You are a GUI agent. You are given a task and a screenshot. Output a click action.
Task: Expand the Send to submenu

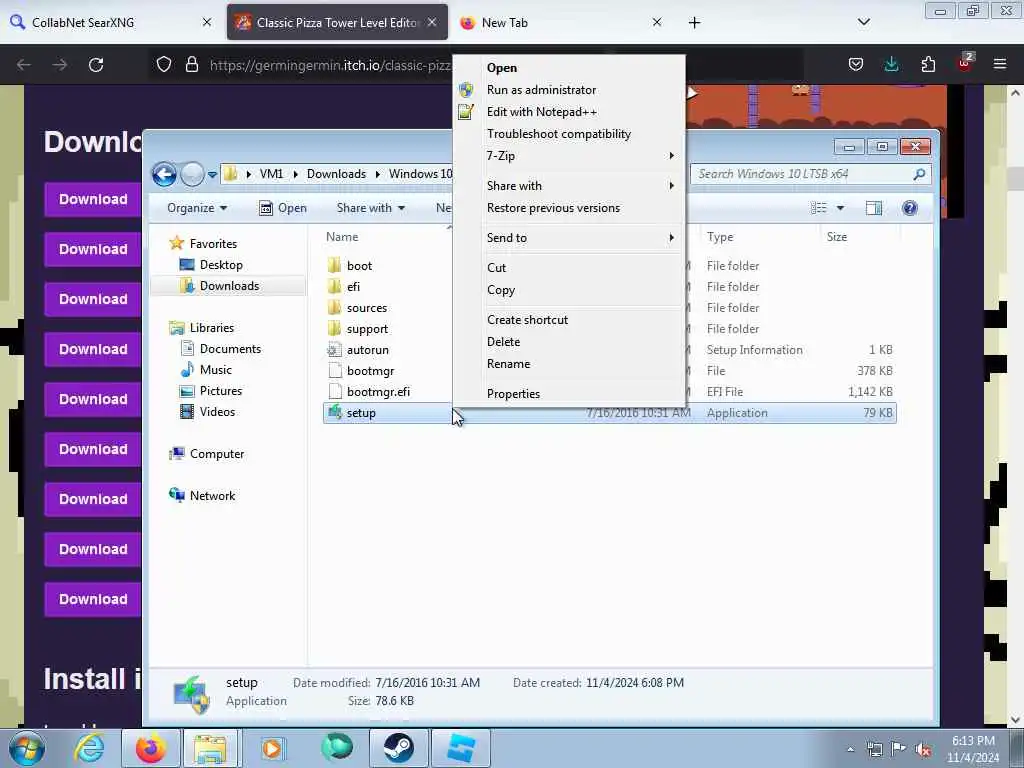pyautogui.click(x=569, y=238)
